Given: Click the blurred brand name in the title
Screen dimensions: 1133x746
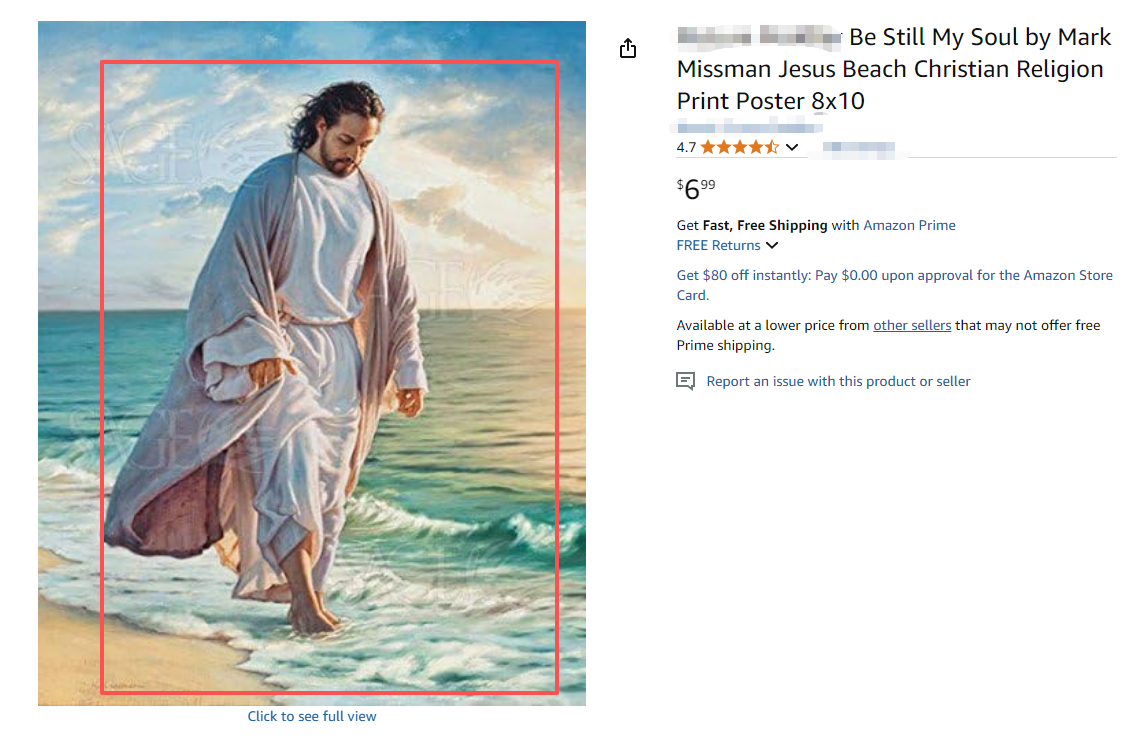Looking at the screenshot, I should [x=758, y=38].
